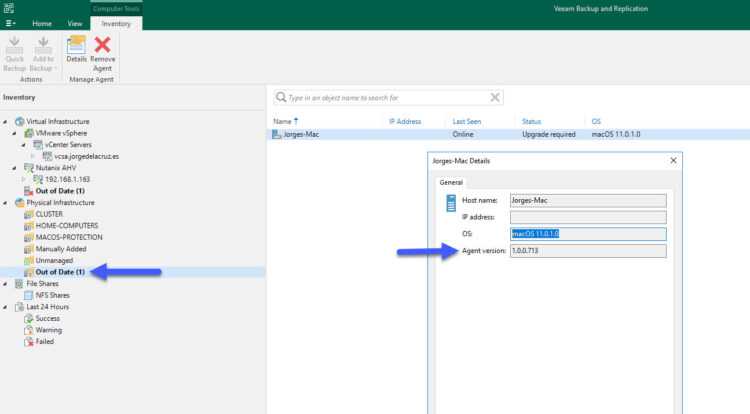Click the Unmanaged group icon
Image resolution: width=750 pixels, height=414 pixels.
coord(29,261)
